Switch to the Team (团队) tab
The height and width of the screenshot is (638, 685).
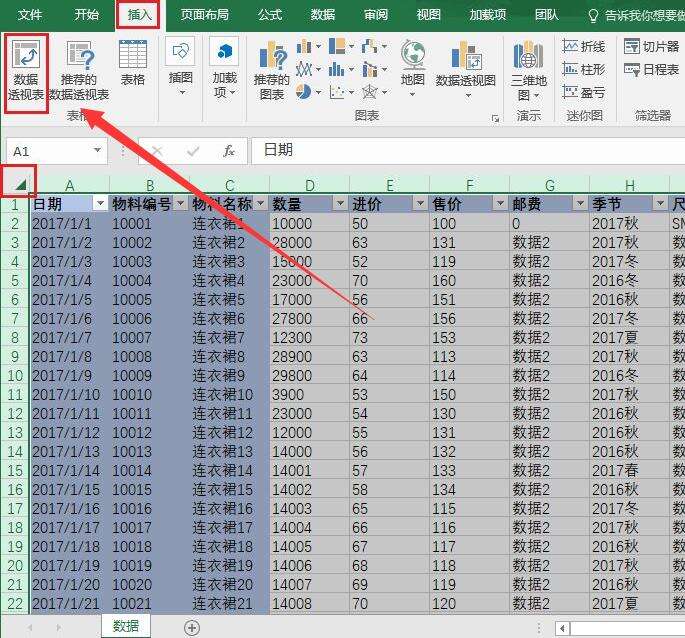coord(547,15)
